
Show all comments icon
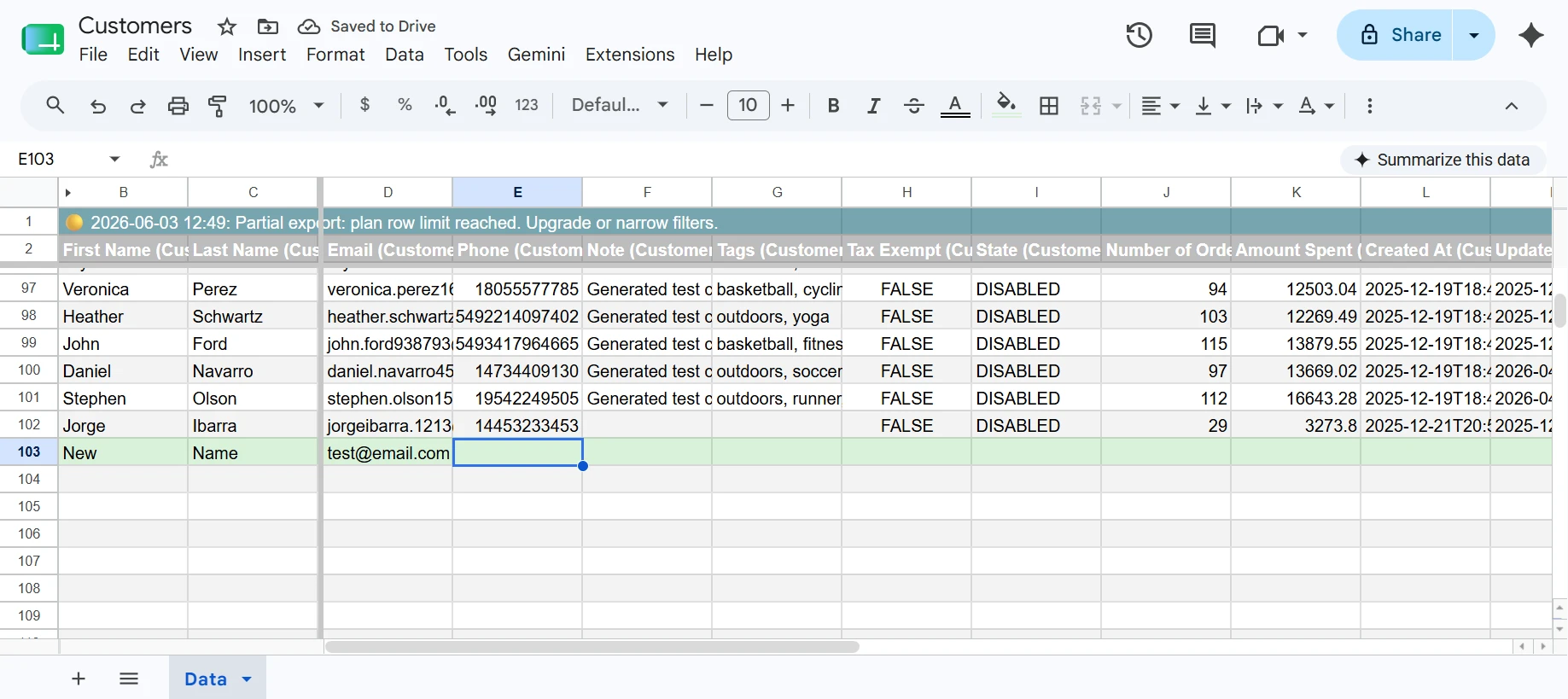click(1203, 35)
